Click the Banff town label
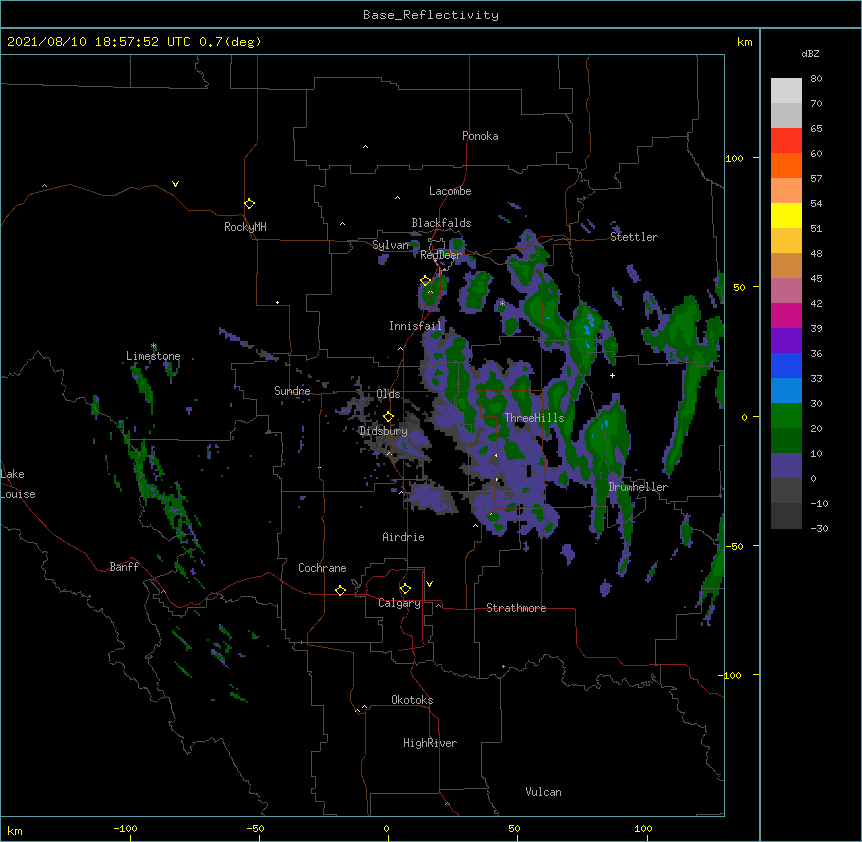 [x=124, y=567]
